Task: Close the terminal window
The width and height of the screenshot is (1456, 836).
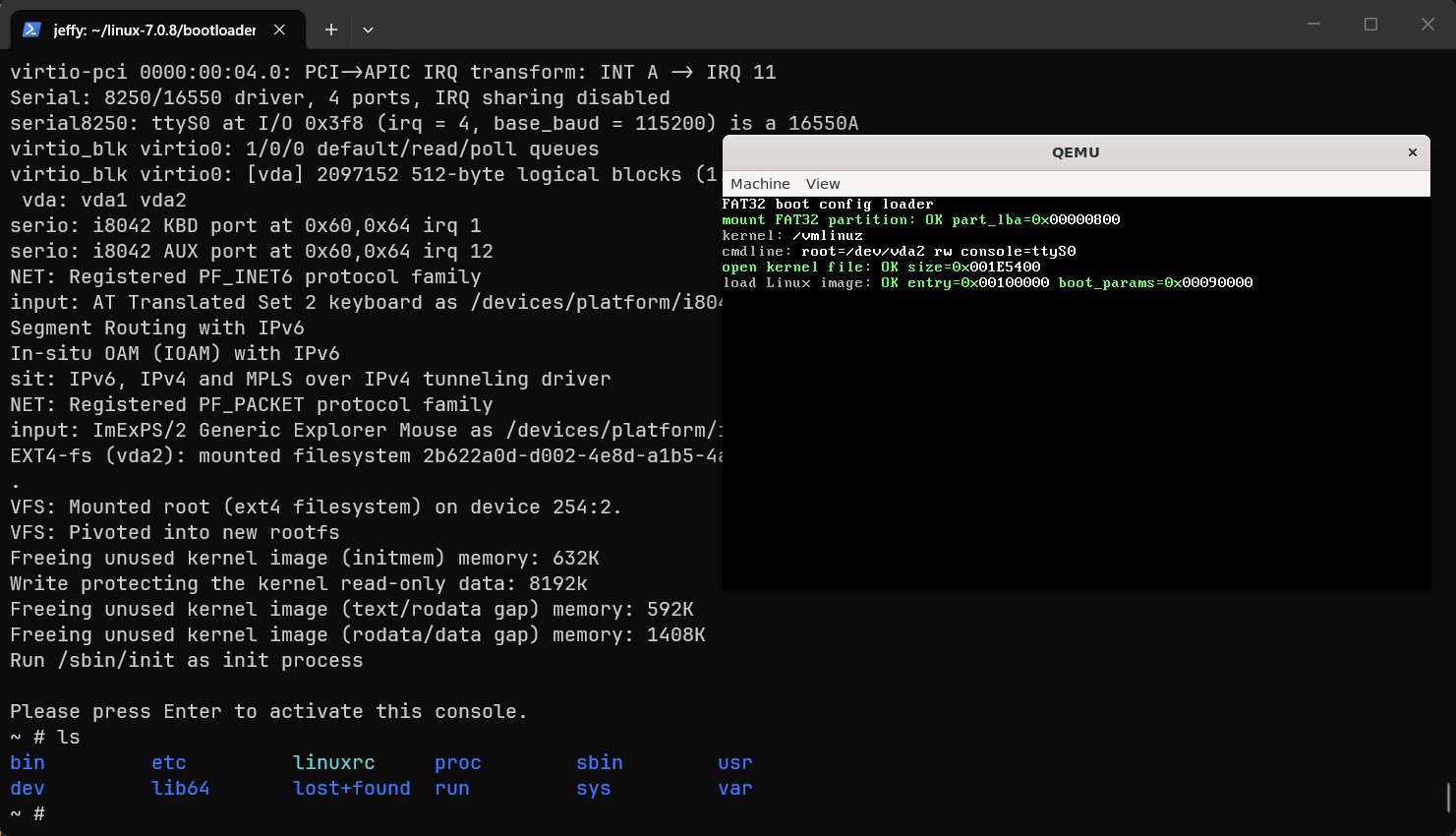Action: pyautogui.click(x=1427, y=25)
